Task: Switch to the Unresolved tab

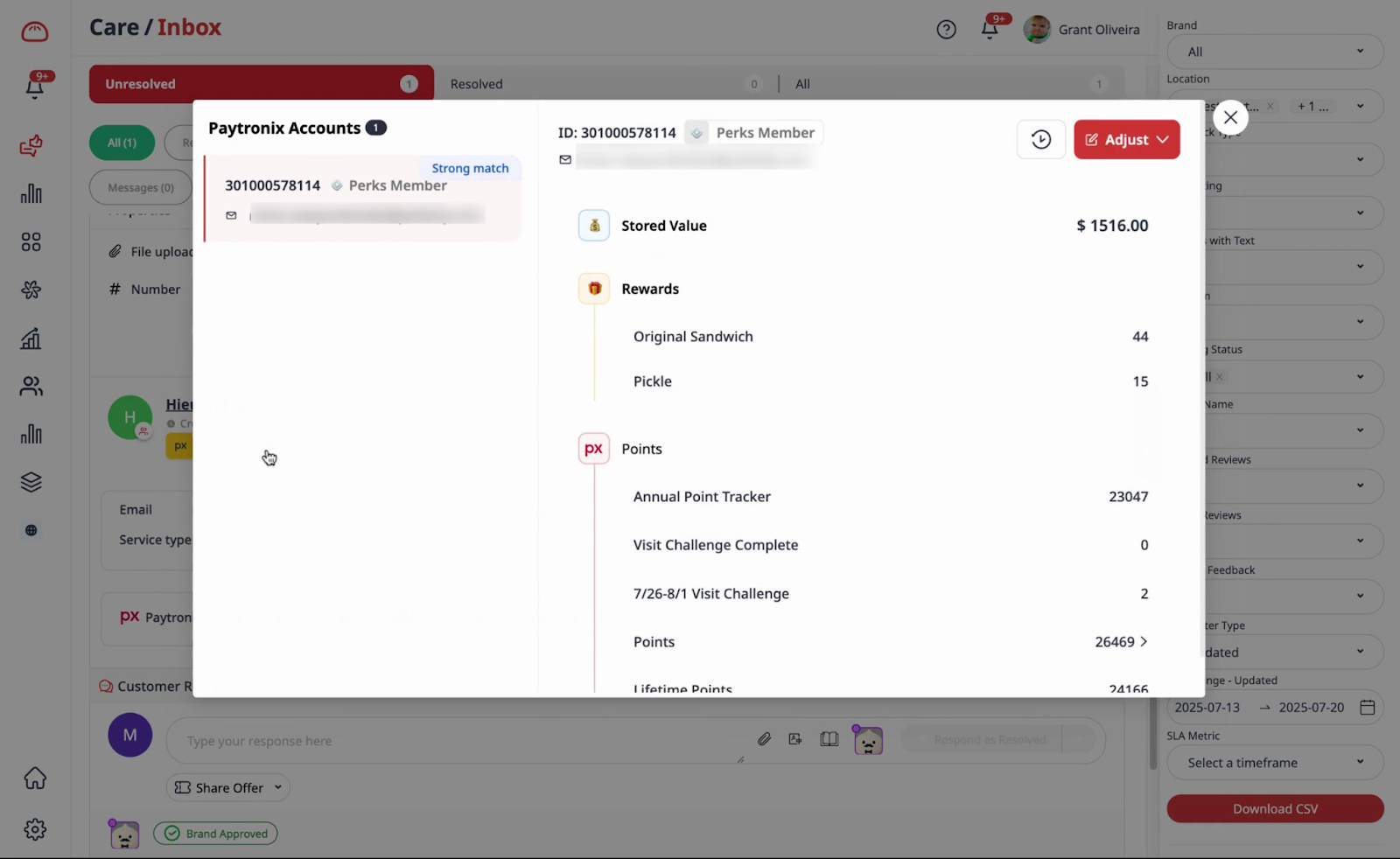Action: 262,84
